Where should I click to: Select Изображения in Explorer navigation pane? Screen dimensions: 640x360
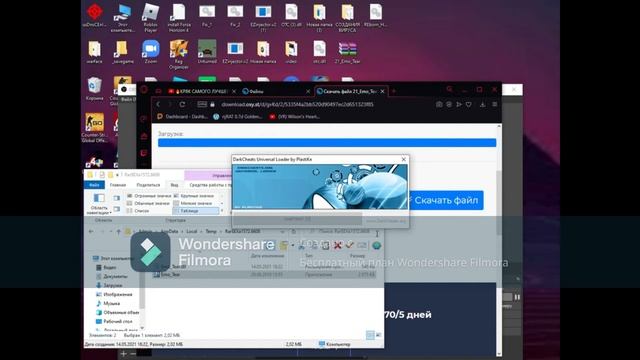click(x=113, y=294)
